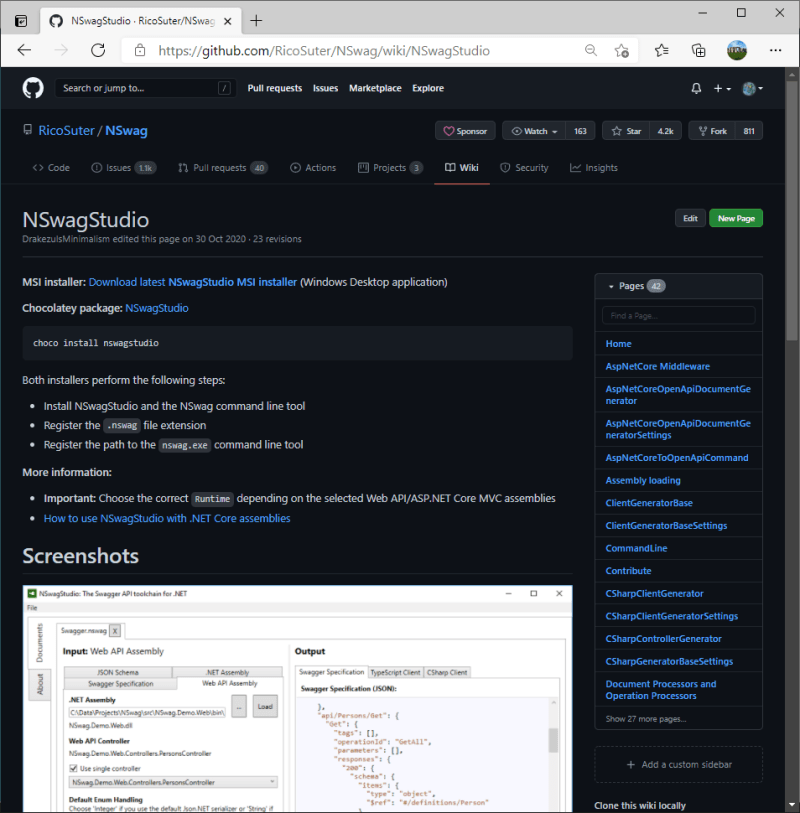The image size is (800, 813).
Task: Open the tab actions menu icon
Action: [x=21, y=21]
